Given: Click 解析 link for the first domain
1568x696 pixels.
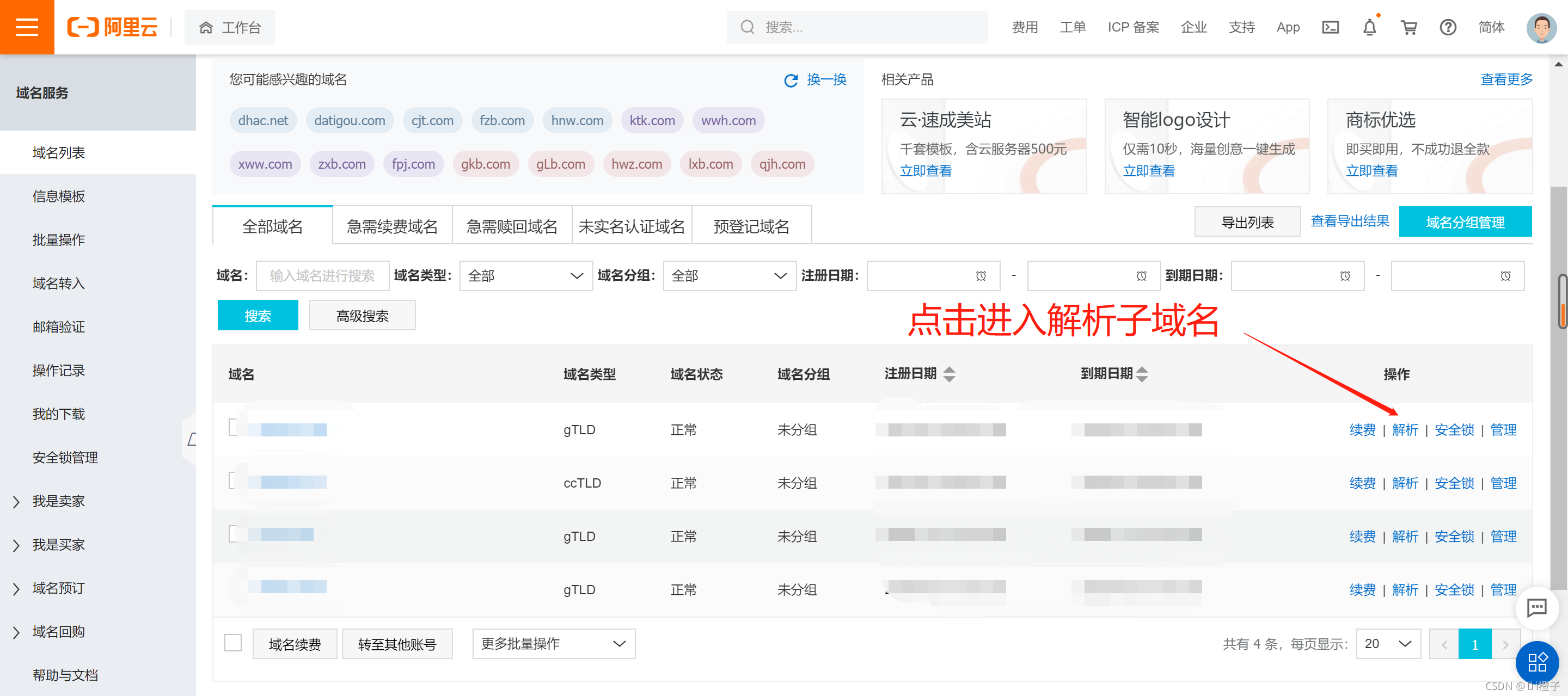Looking at the screenshot, I should (1404, 430).
